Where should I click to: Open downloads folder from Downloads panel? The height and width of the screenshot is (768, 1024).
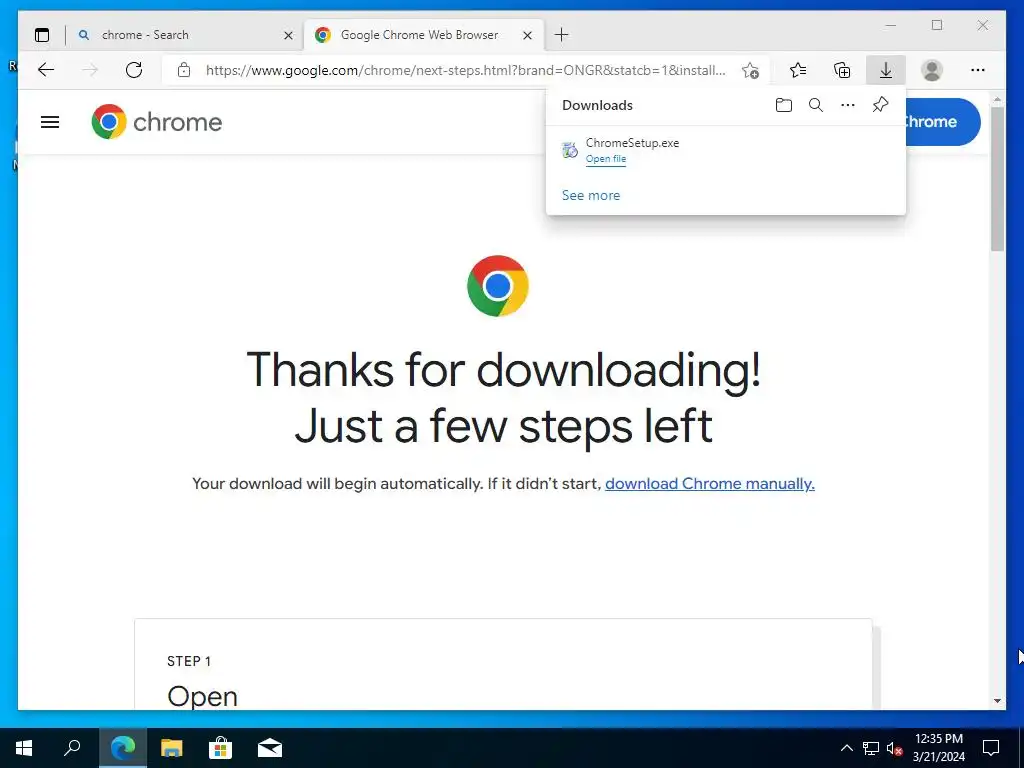tap(784, 105)
